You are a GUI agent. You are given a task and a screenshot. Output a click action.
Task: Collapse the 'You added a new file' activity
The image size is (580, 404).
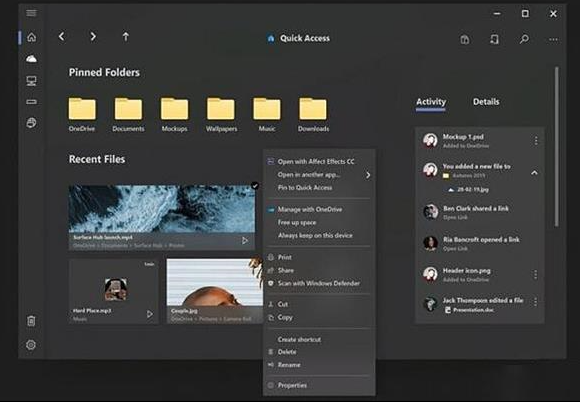535,173
